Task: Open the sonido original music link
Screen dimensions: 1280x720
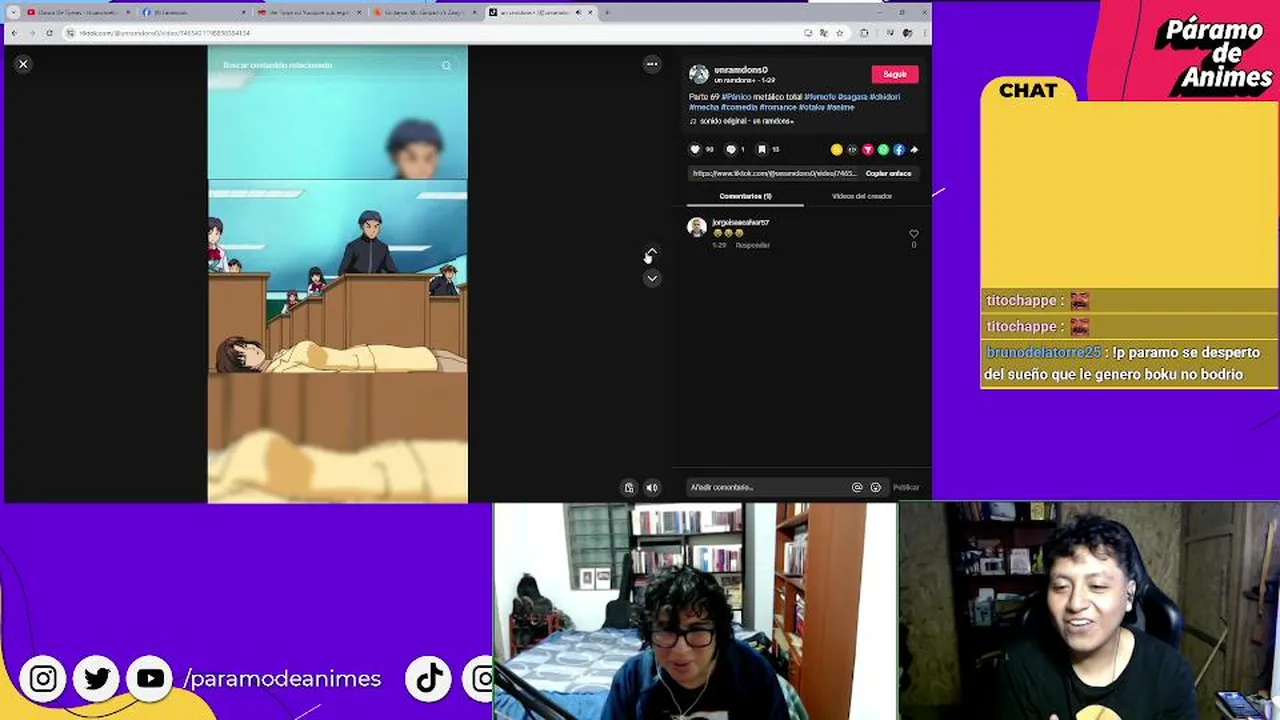Action: (746, 121)
